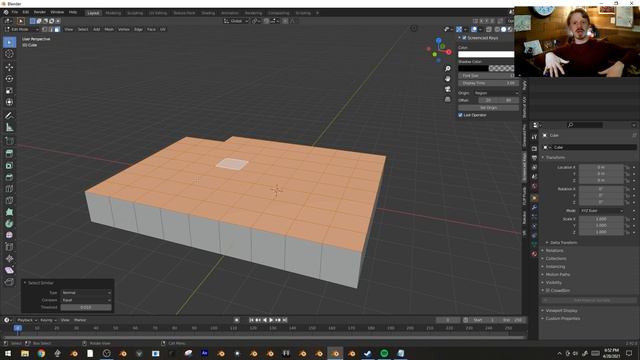Toggle Screencast Keys checkbox
This screenshot has height=360, width=640.
tap(464, 38)
